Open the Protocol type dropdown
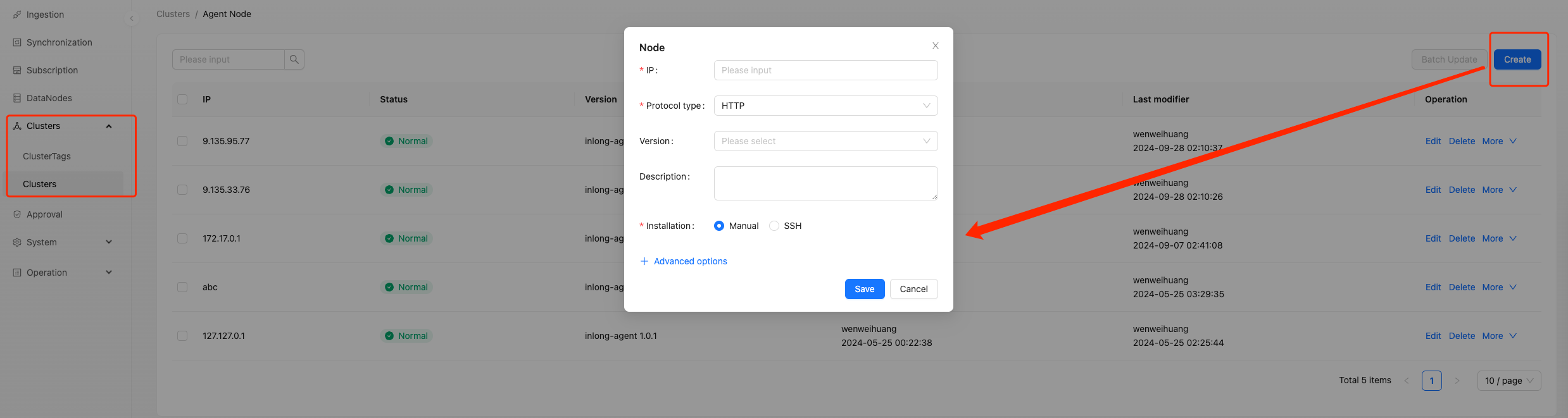The width and height of the screenshot is (1568, 418). tap(825, 106)
